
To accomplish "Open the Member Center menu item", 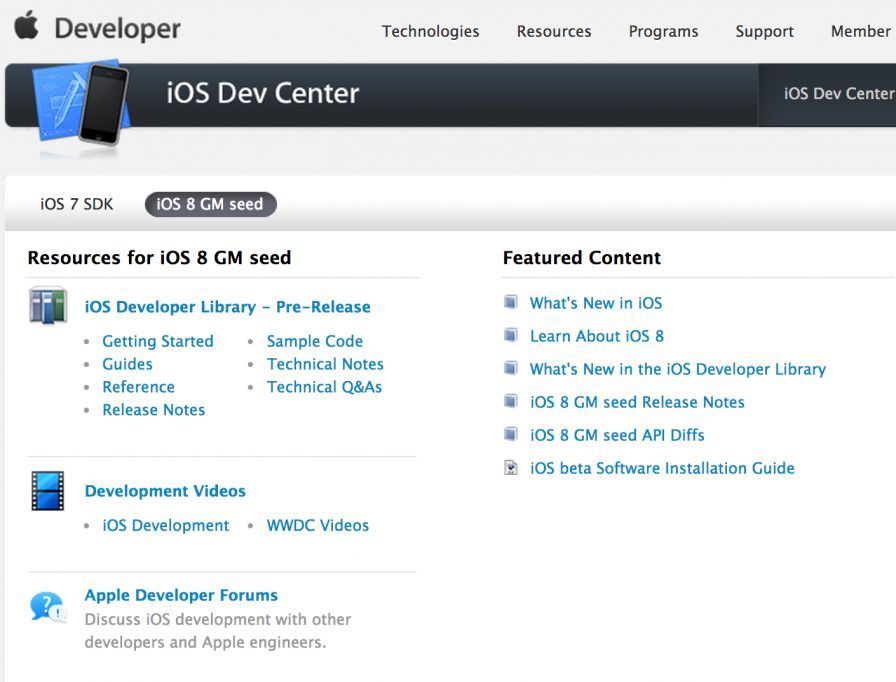I will click(x=863, y=31).
